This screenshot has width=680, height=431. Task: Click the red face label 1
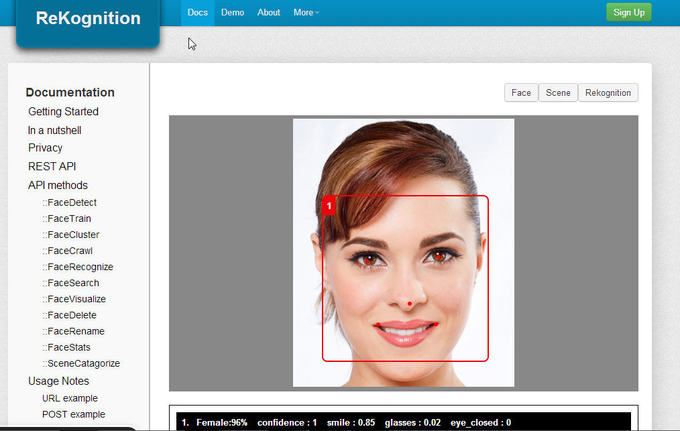pyautogui.click(x=329, y=206)
